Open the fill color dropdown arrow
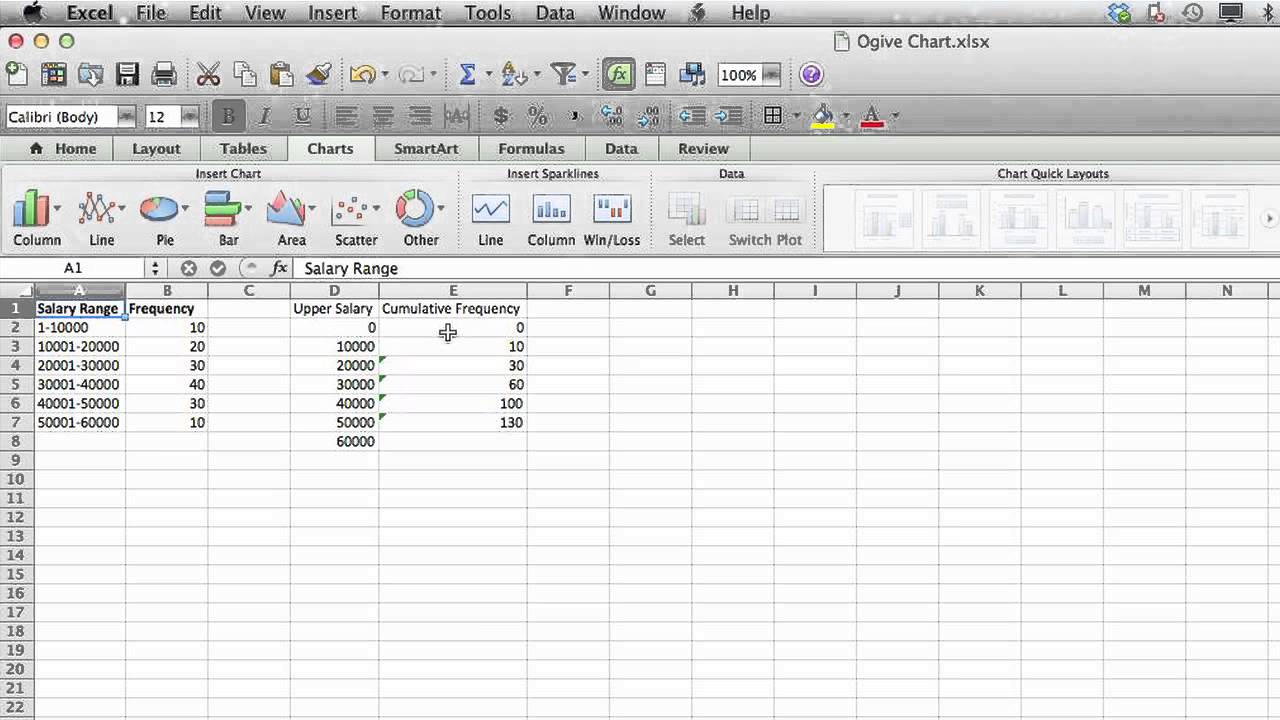This screenshot has height=720, width=1280. click(x=847, y=117)
